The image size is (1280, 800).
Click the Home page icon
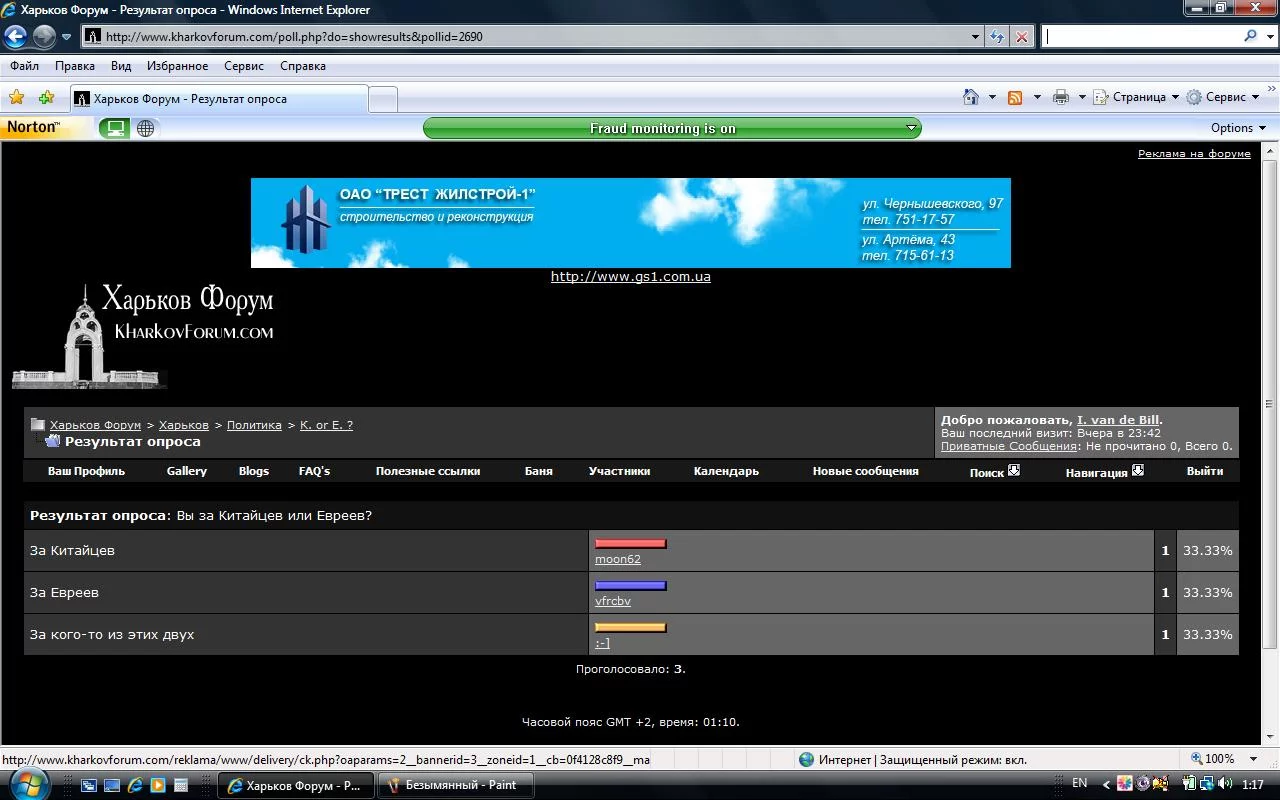970,97
